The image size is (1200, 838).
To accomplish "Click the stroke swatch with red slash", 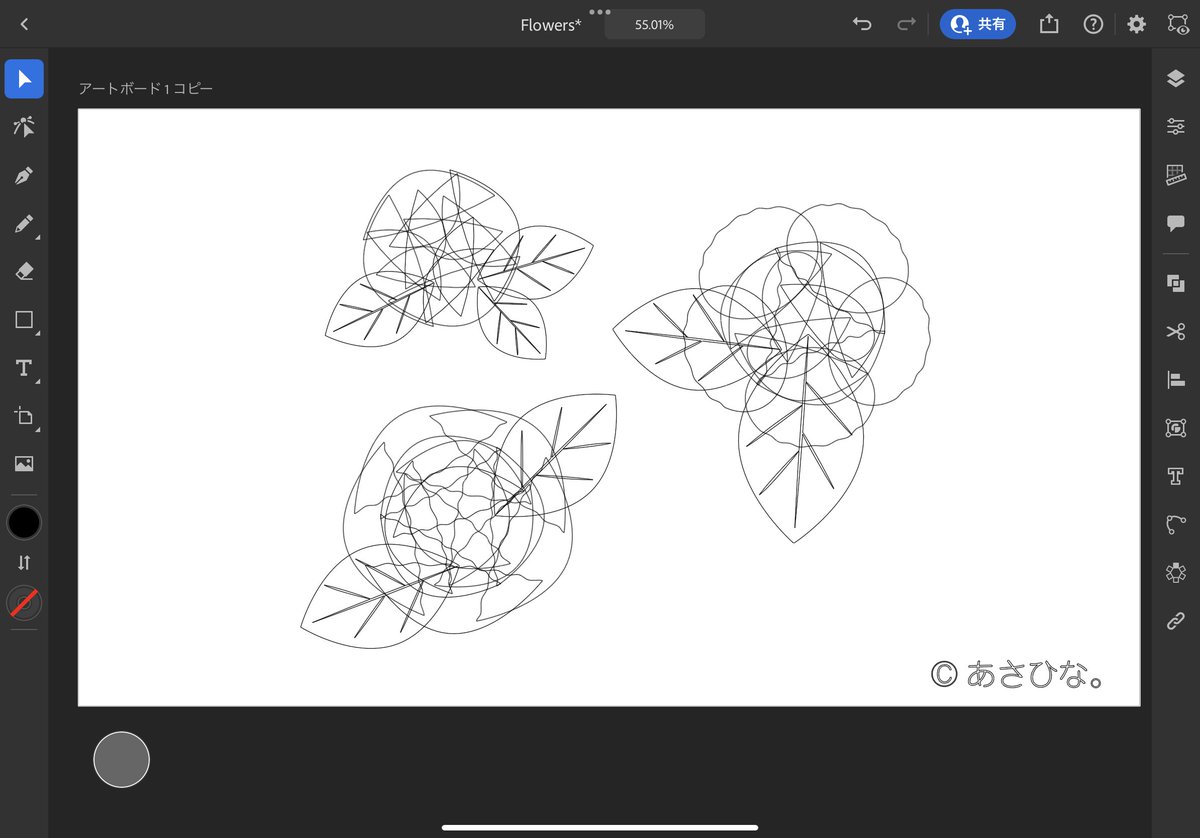I will [24, 603].
